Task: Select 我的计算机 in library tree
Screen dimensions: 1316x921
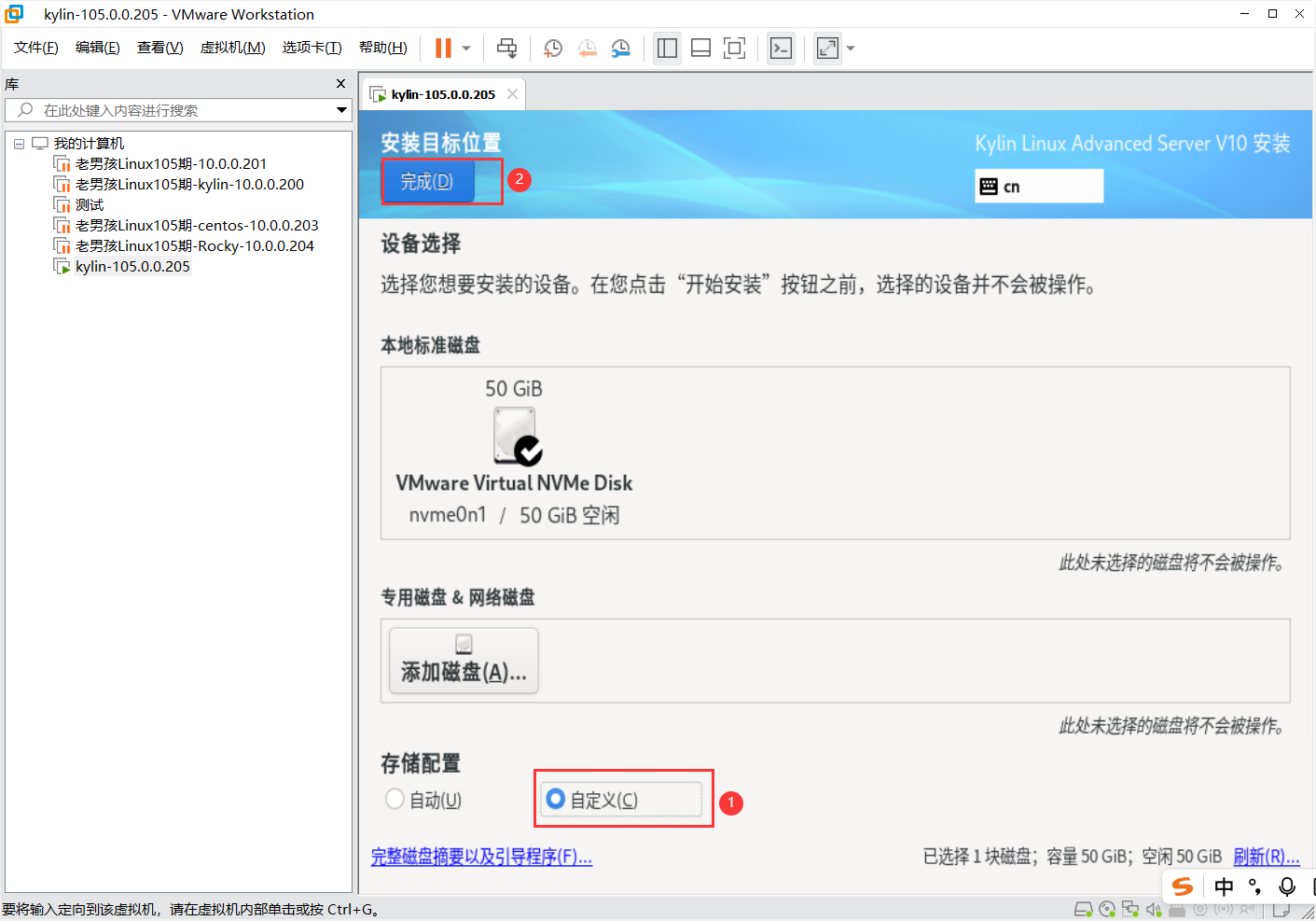Action: (x=89, y=144)
